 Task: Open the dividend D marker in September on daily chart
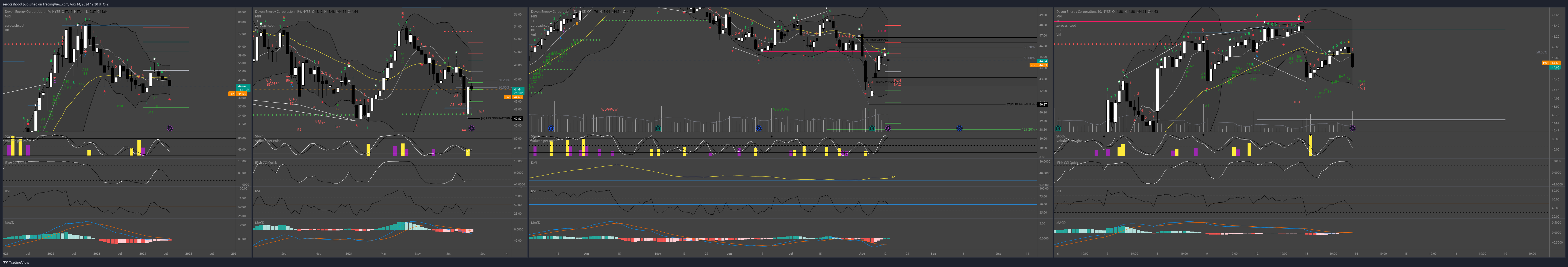[x=959, y=128]
